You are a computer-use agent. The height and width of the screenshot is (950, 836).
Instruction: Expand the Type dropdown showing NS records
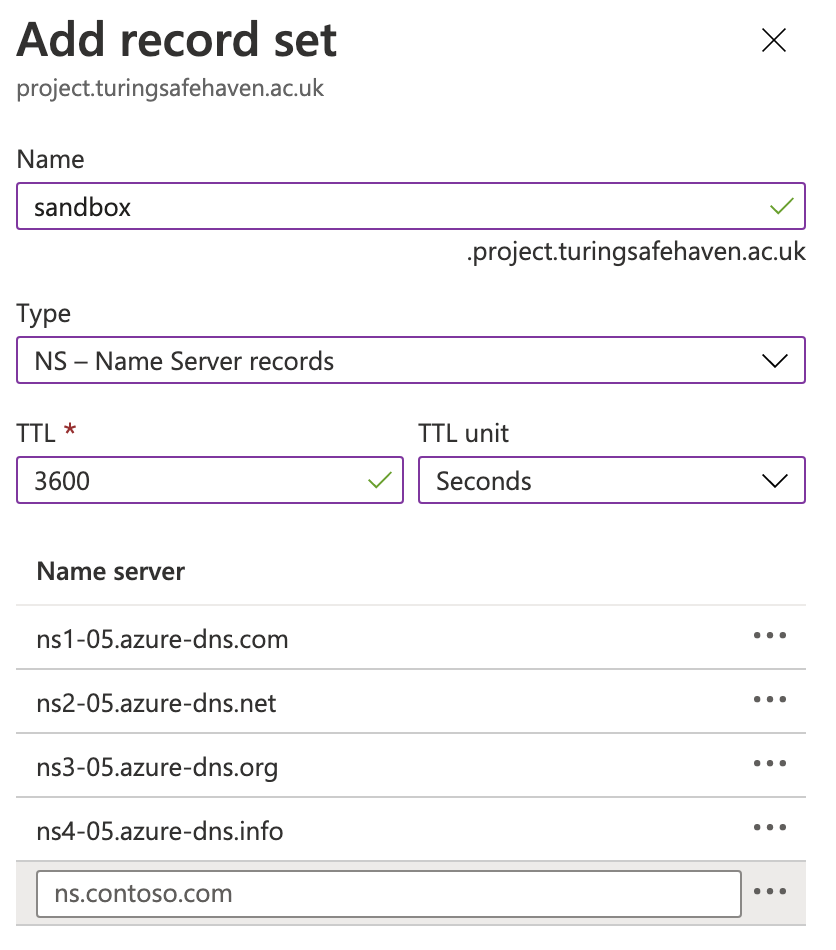tap(411, 360)
